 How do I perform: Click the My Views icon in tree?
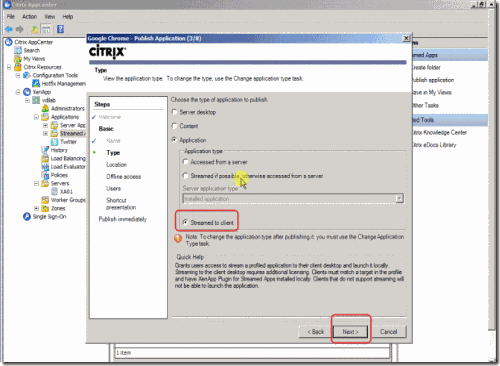18,59
